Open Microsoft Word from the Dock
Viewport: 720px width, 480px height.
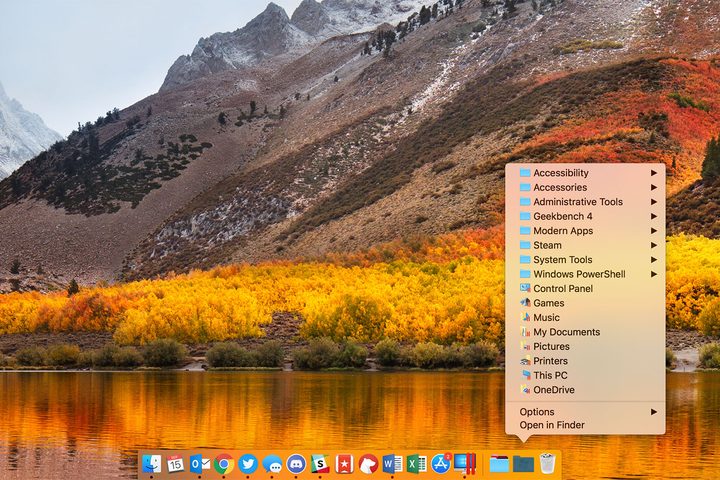[x=393, y=464]
